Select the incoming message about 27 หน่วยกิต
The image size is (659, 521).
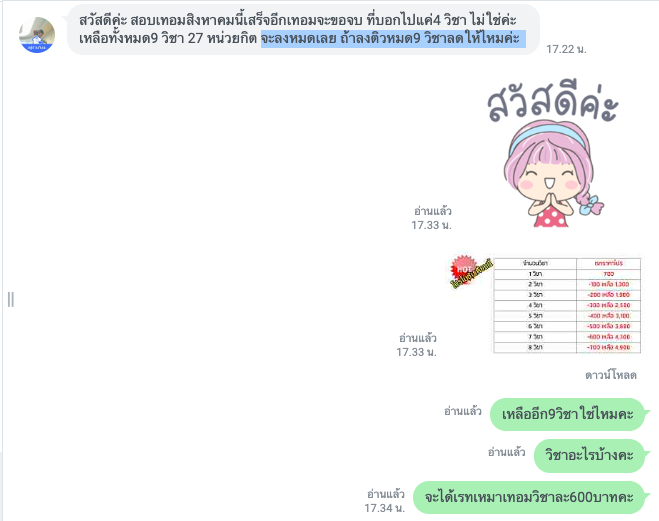tap(303, 29)
